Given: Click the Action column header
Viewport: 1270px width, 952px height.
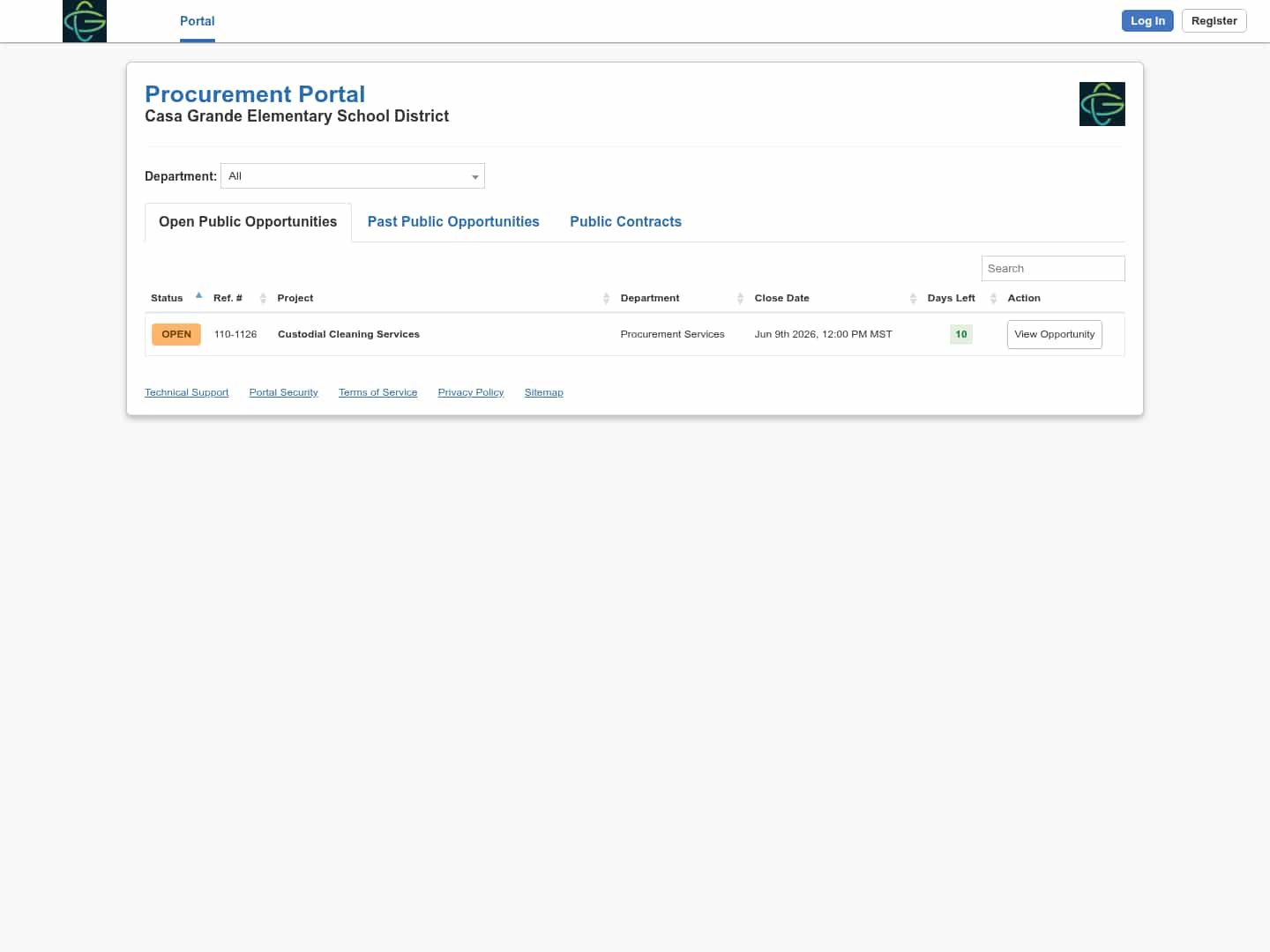Looking at the screenshot, I should pos(1024,298).
